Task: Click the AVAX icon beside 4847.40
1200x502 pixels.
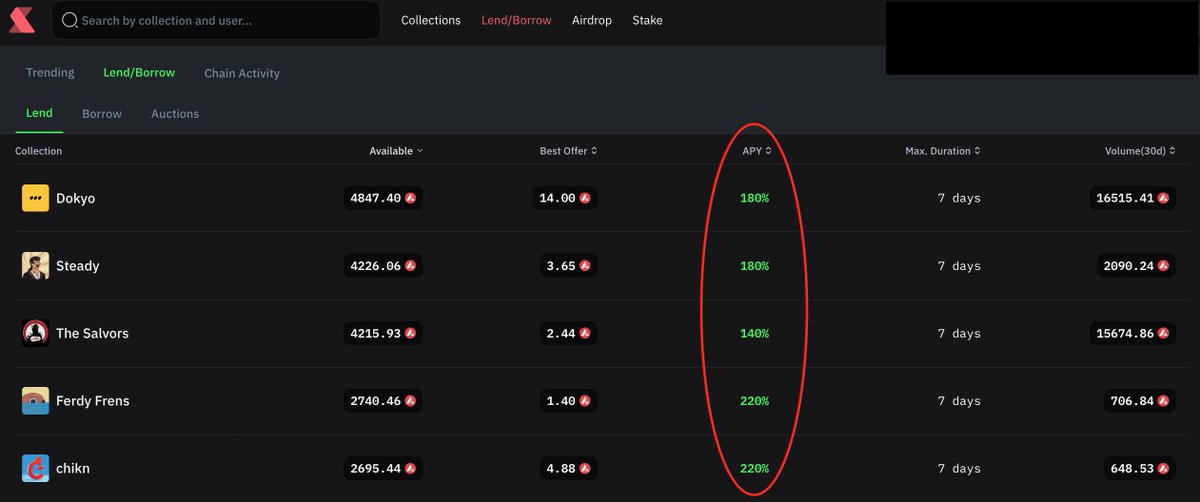Action: 410,198
